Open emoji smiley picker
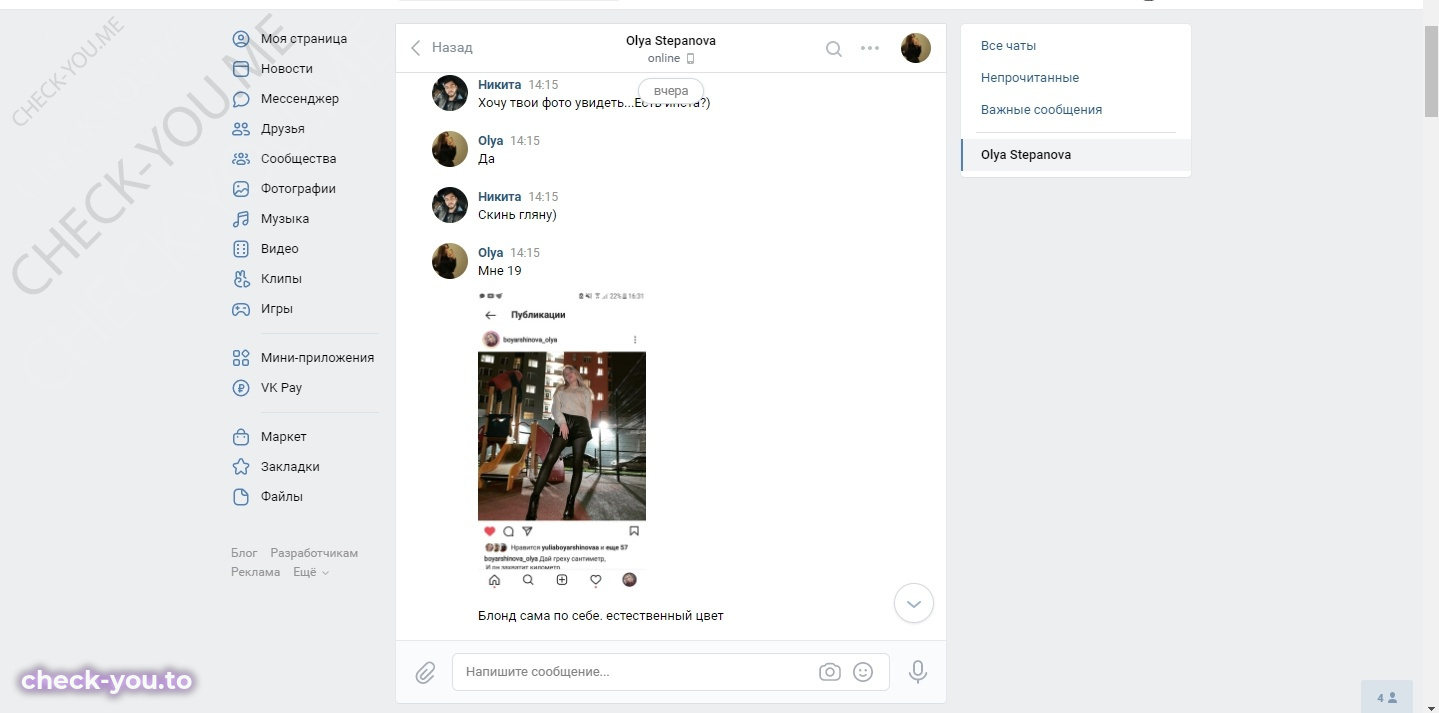 (x=863, y=672)
